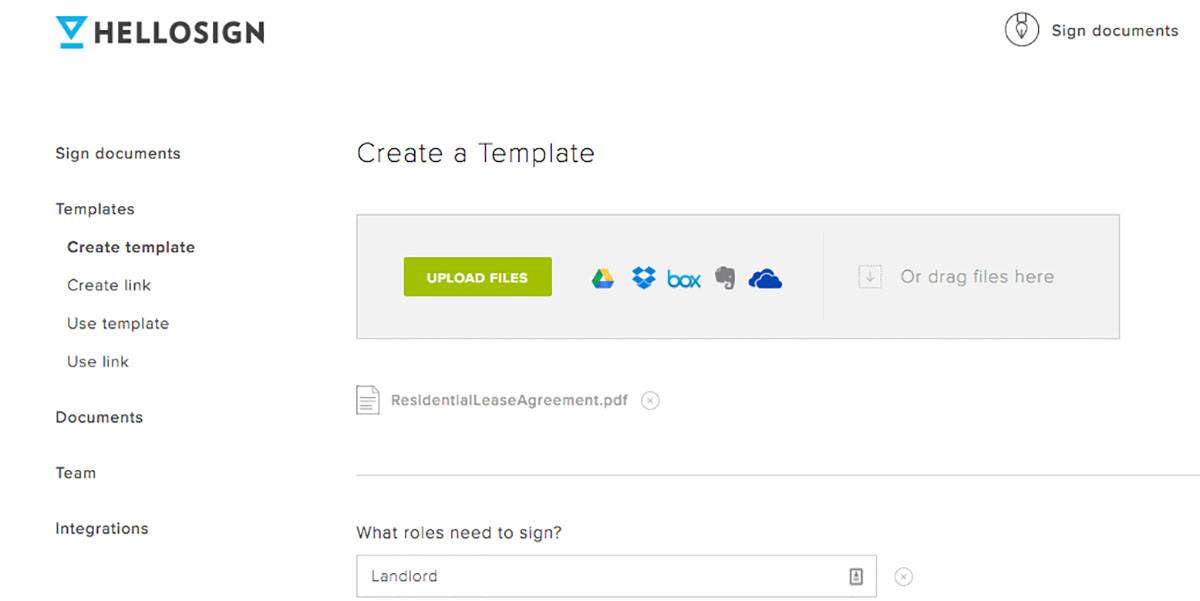Click the document icon beside ResidentialLeaseAgreement.pdf
Screen dimensions: 1200x601
368,399
